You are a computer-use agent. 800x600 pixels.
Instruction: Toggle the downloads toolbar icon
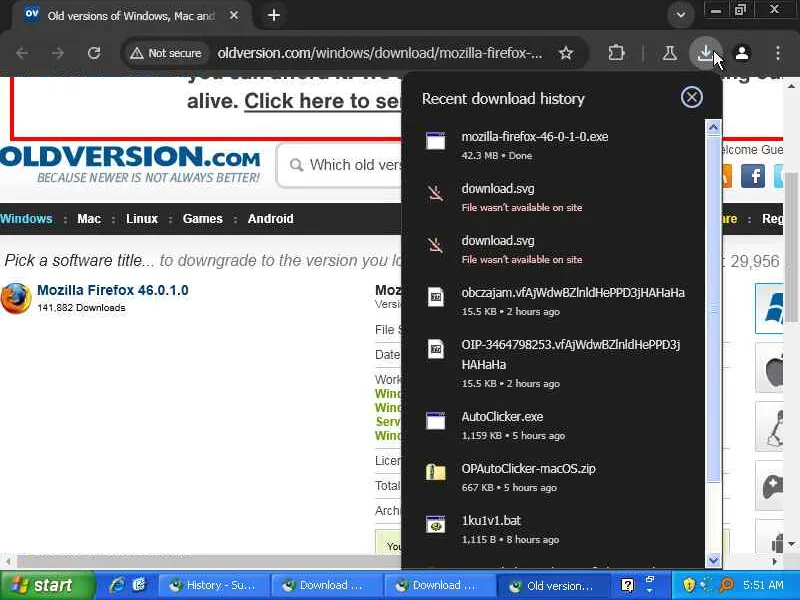click(x=706, y=53)
